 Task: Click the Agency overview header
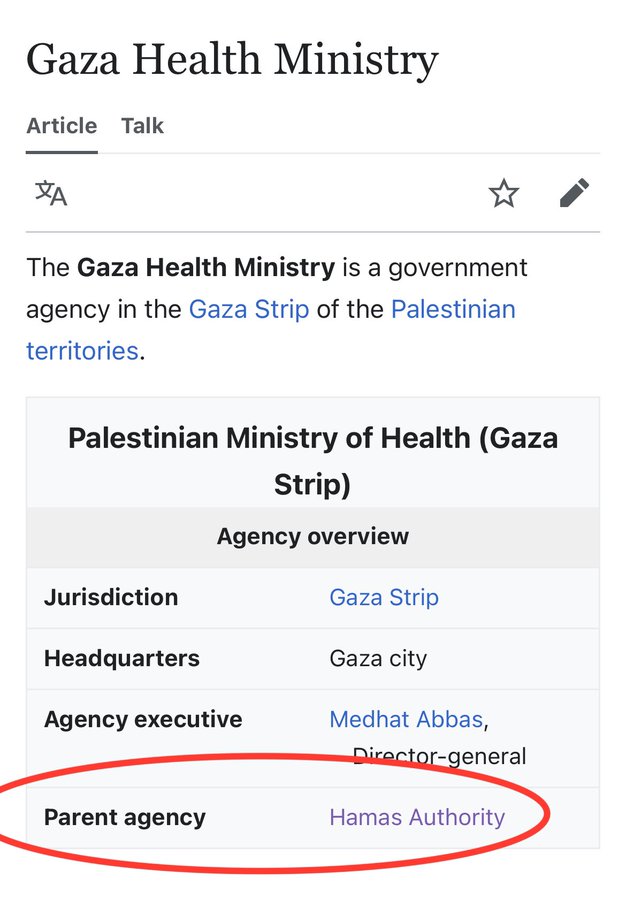312,536
